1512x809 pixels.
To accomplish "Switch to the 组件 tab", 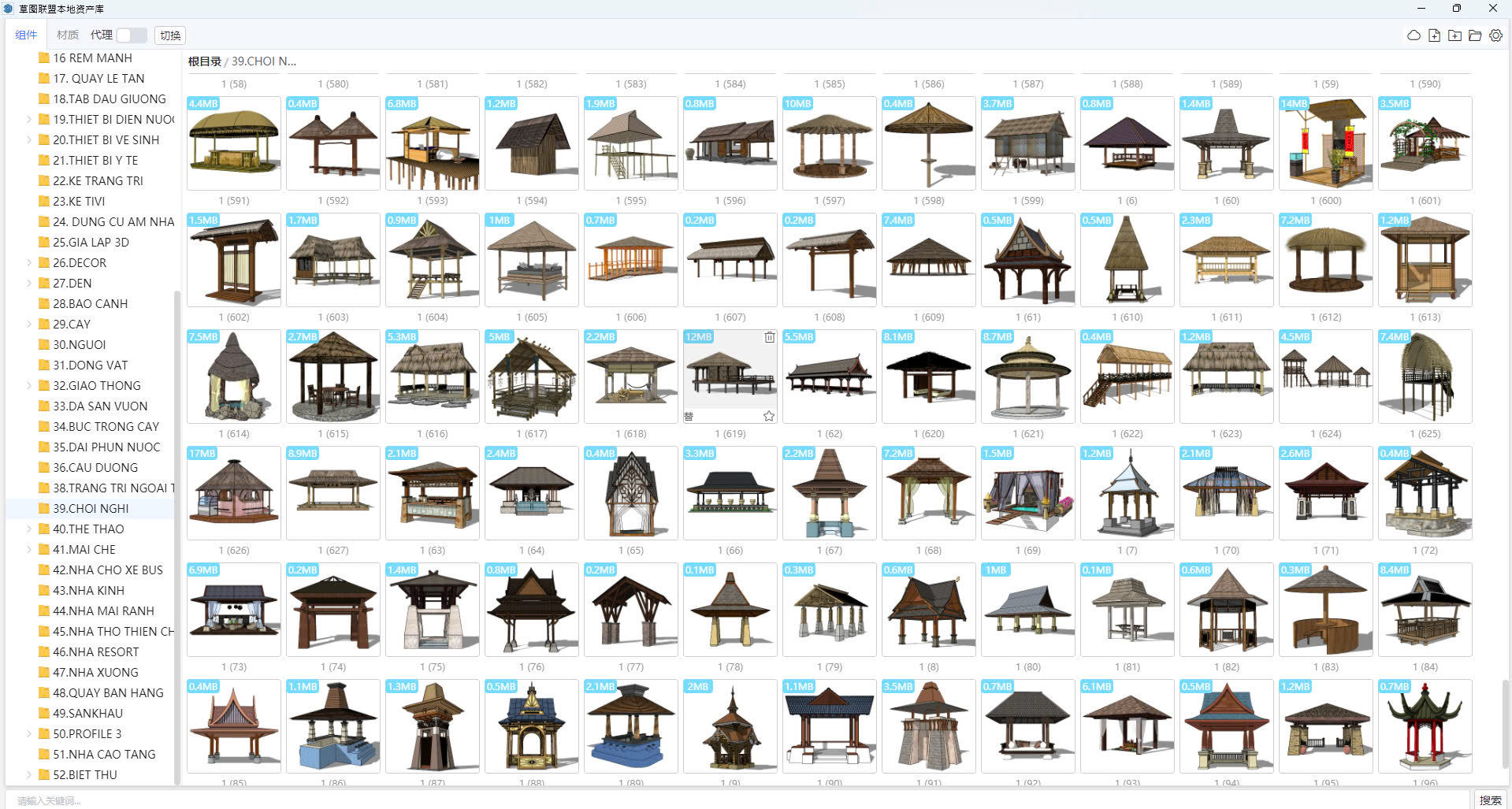I will (x=26, y=35).
